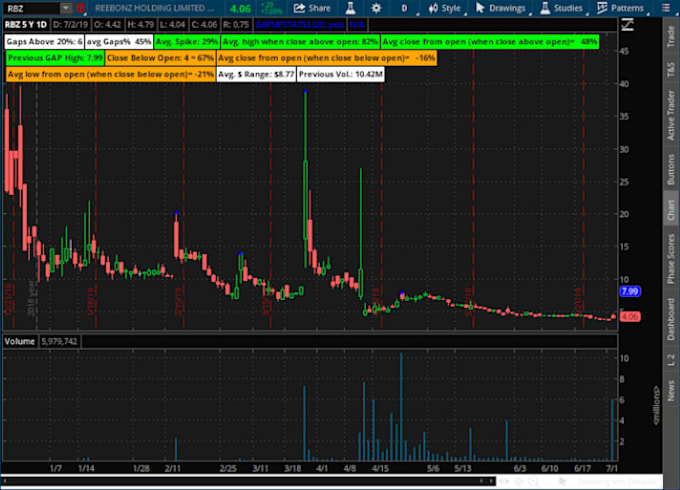Open the Drawing set: Default selector

(x=617, y=481)
